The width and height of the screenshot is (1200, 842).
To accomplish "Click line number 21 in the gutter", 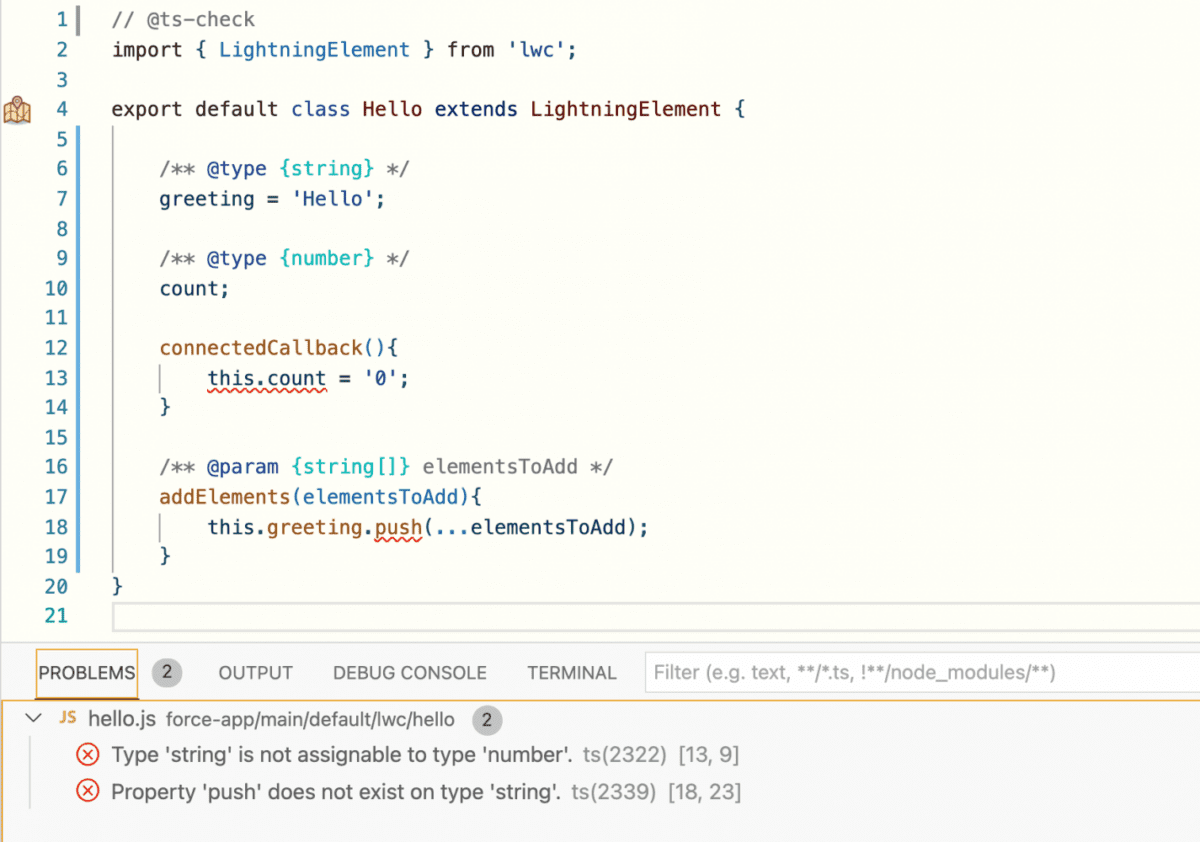I will coord(56,616).
